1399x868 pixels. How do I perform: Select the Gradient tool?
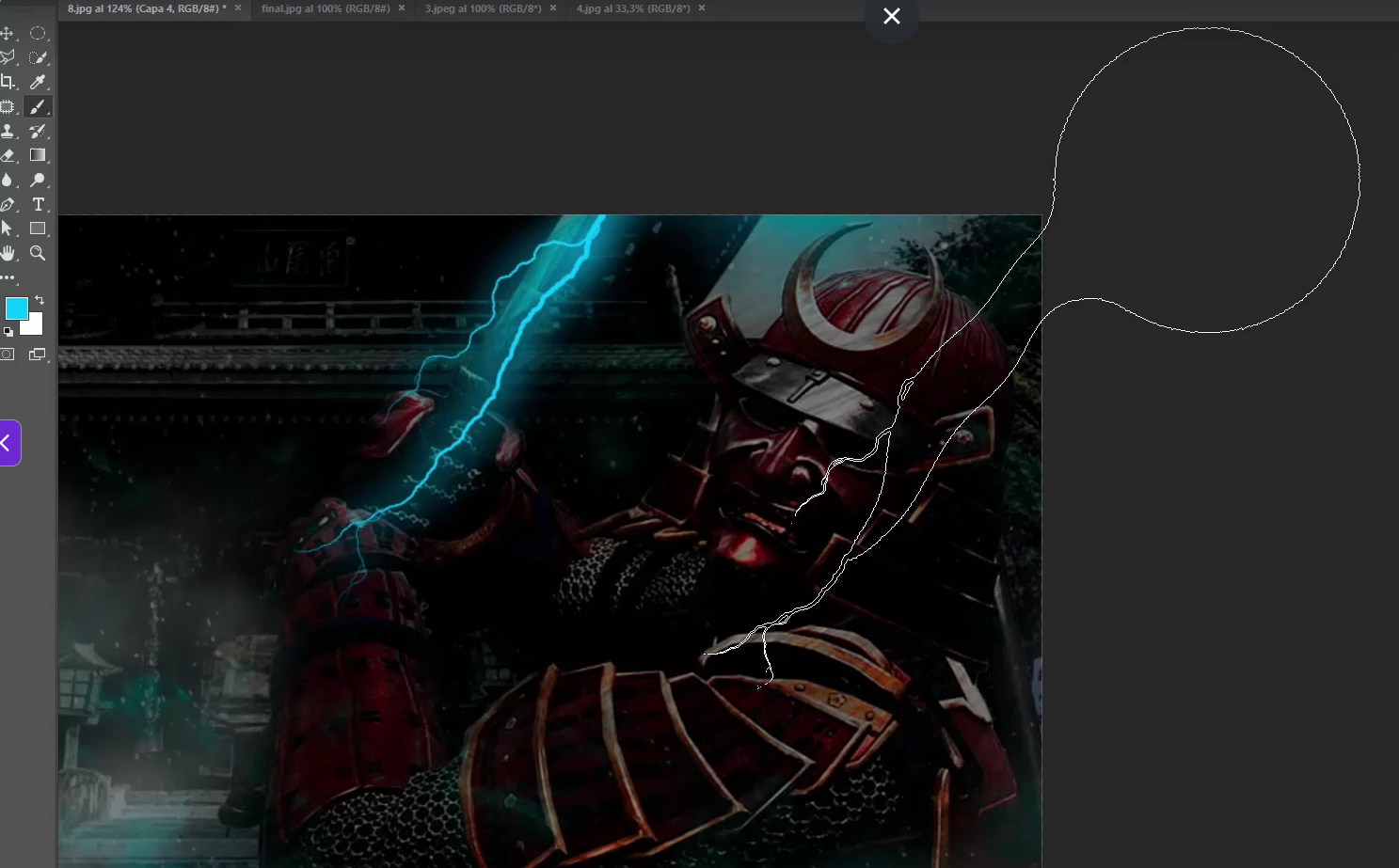tap(38, 155)
